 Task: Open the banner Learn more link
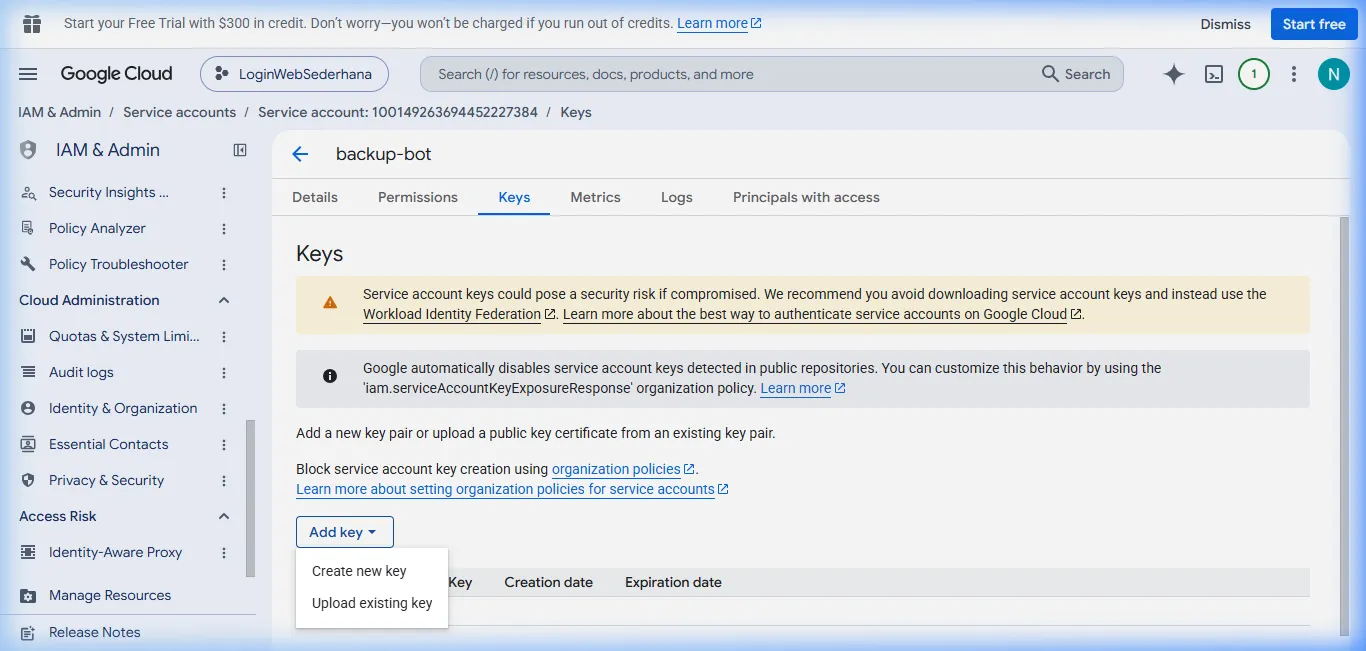[x=719, y=23]
